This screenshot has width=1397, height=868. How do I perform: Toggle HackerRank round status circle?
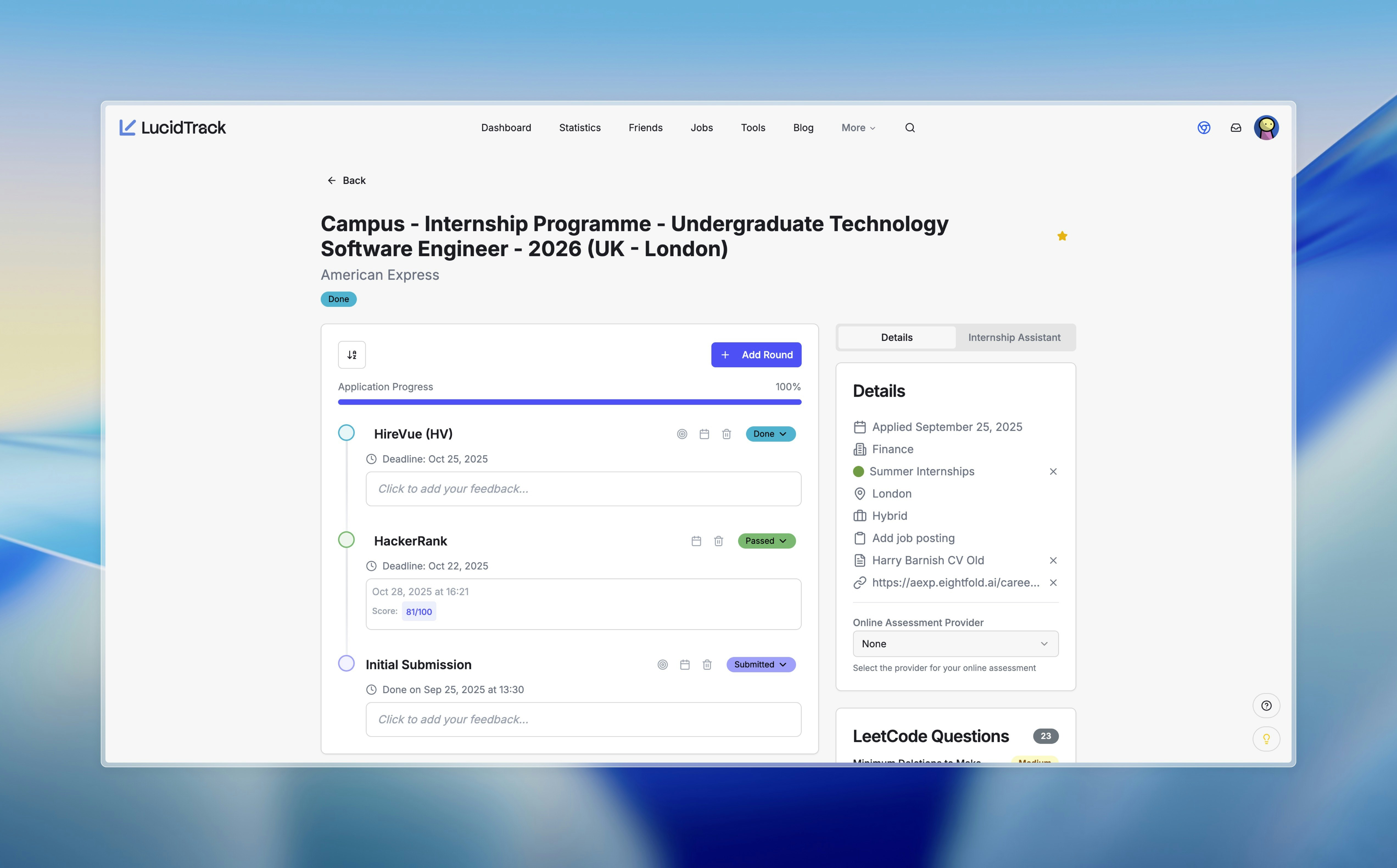click(346, 540)
